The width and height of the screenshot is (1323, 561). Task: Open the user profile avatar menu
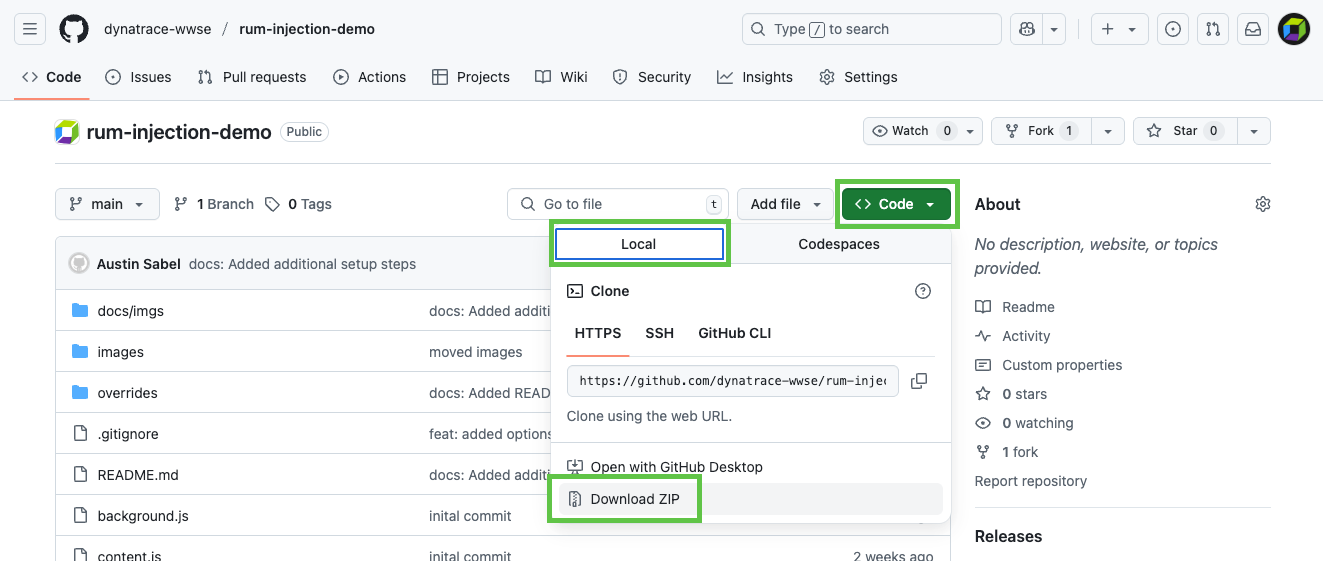1294,29
